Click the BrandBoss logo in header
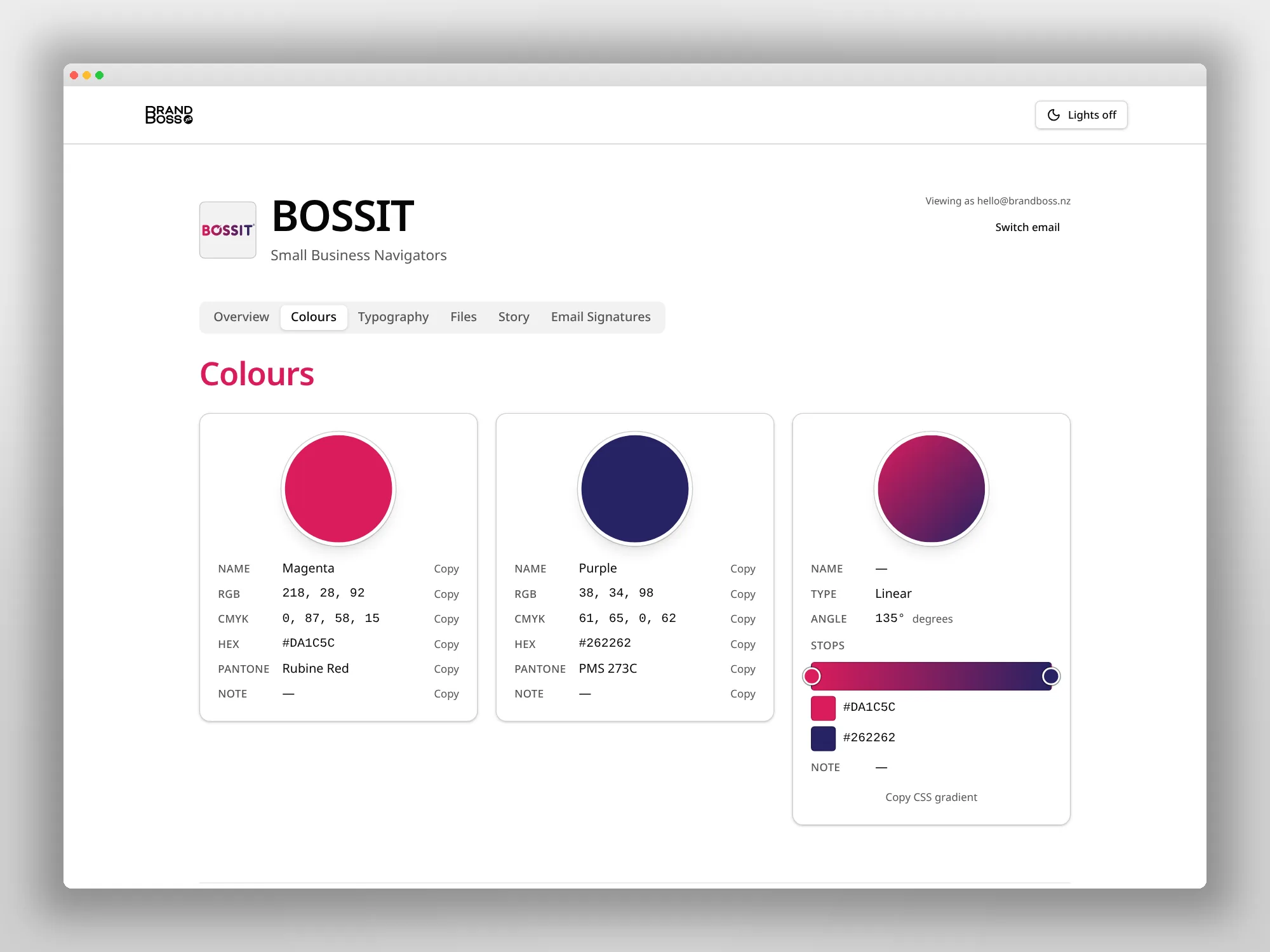1270x952 pixels. 169,115
